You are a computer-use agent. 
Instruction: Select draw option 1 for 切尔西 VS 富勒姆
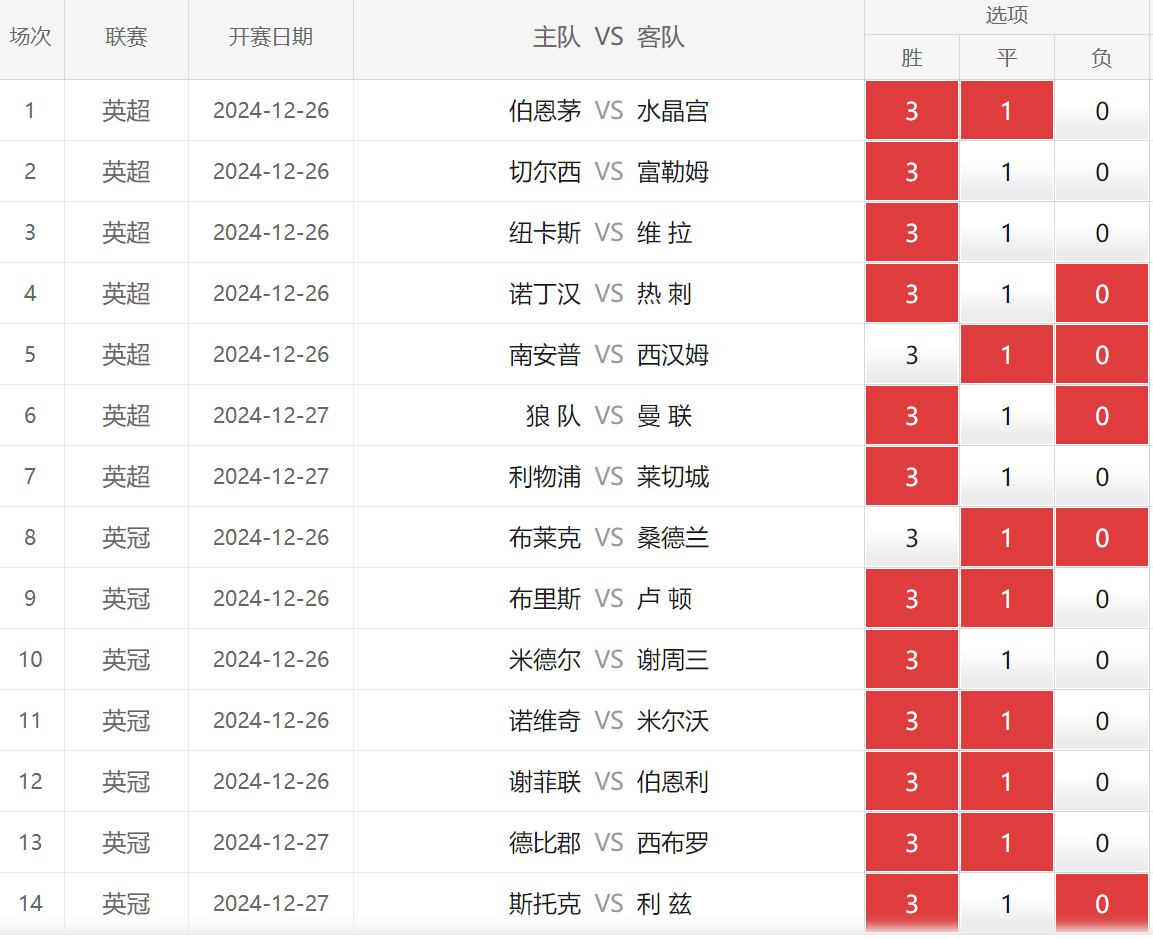click(1007, 171)
